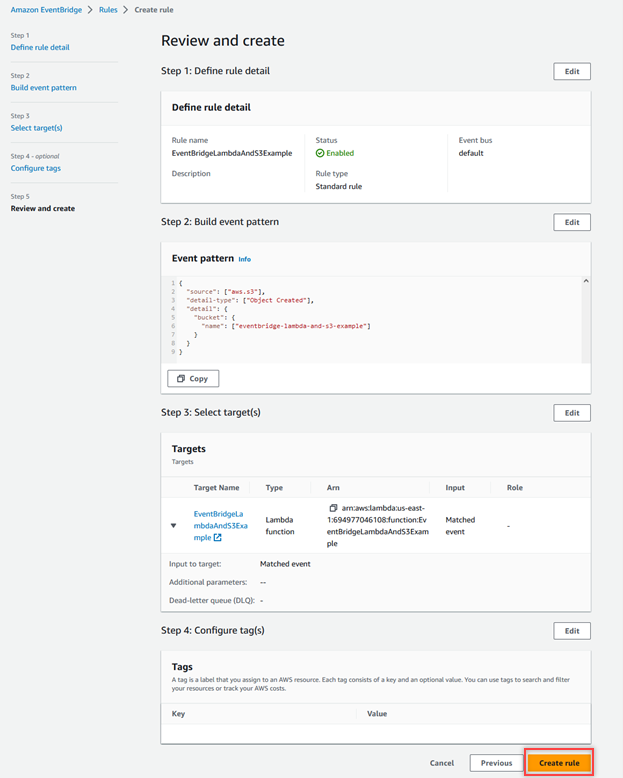623x778 pixels.
Task: Select the Value column header in Tags
Action: tap(377, 713)
